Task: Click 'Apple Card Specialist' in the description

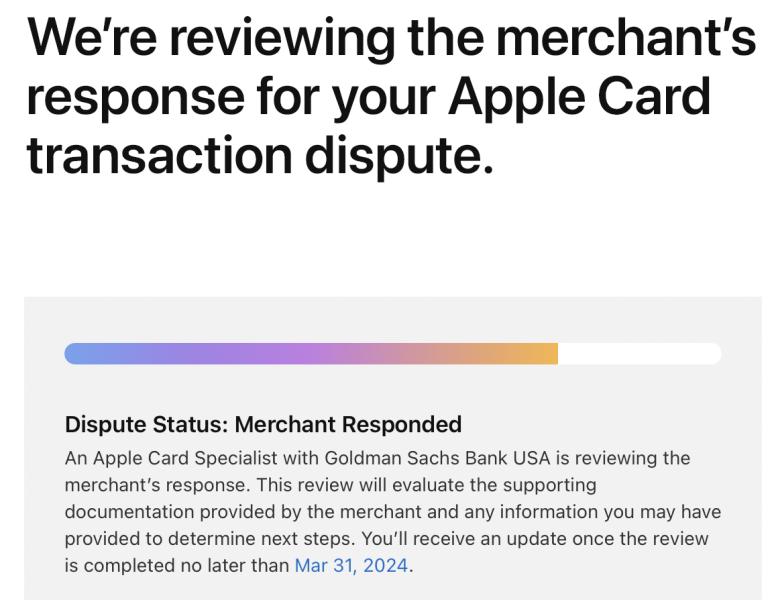Action: [x=185, y=458]
